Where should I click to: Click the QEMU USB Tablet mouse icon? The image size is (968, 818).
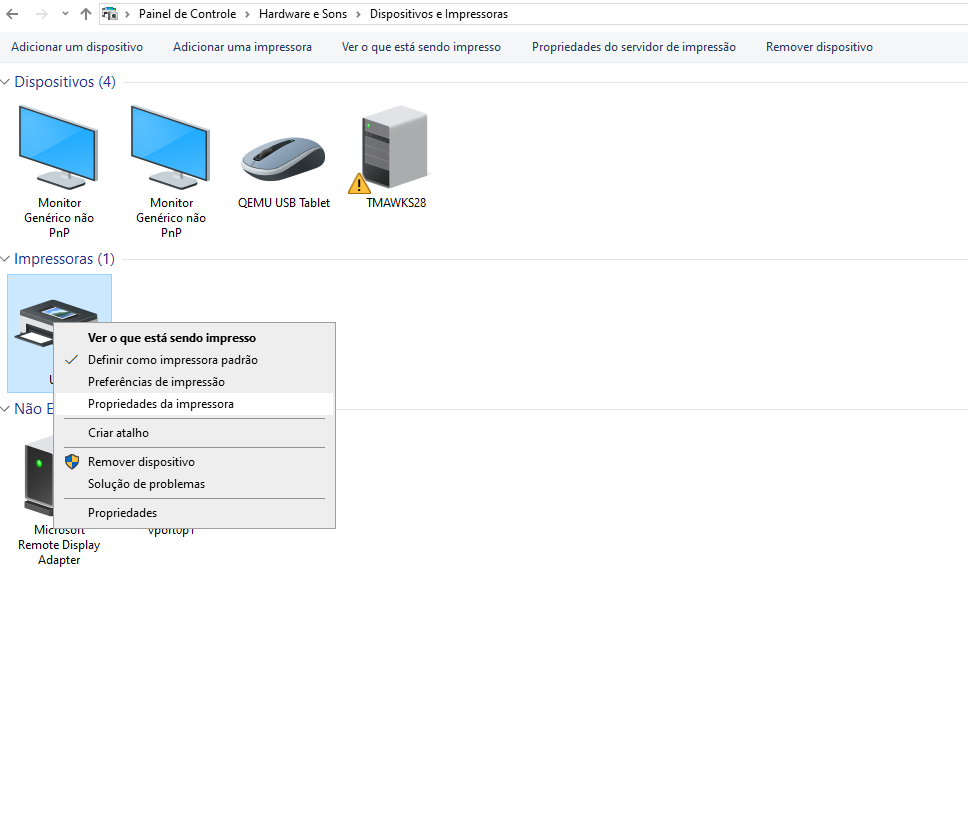(283, 158)
